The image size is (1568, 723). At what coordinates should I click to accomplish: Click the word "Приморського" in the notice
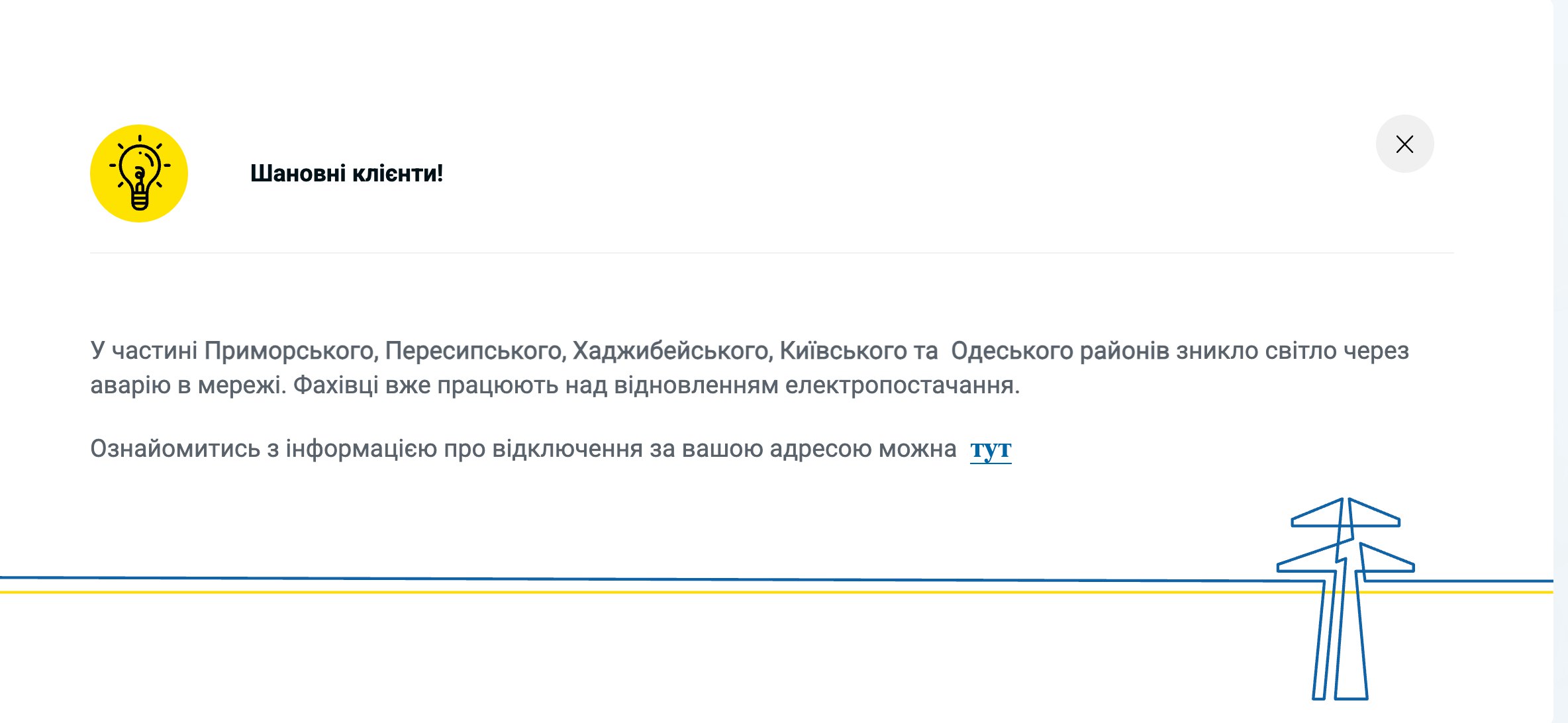pos(291,351)
